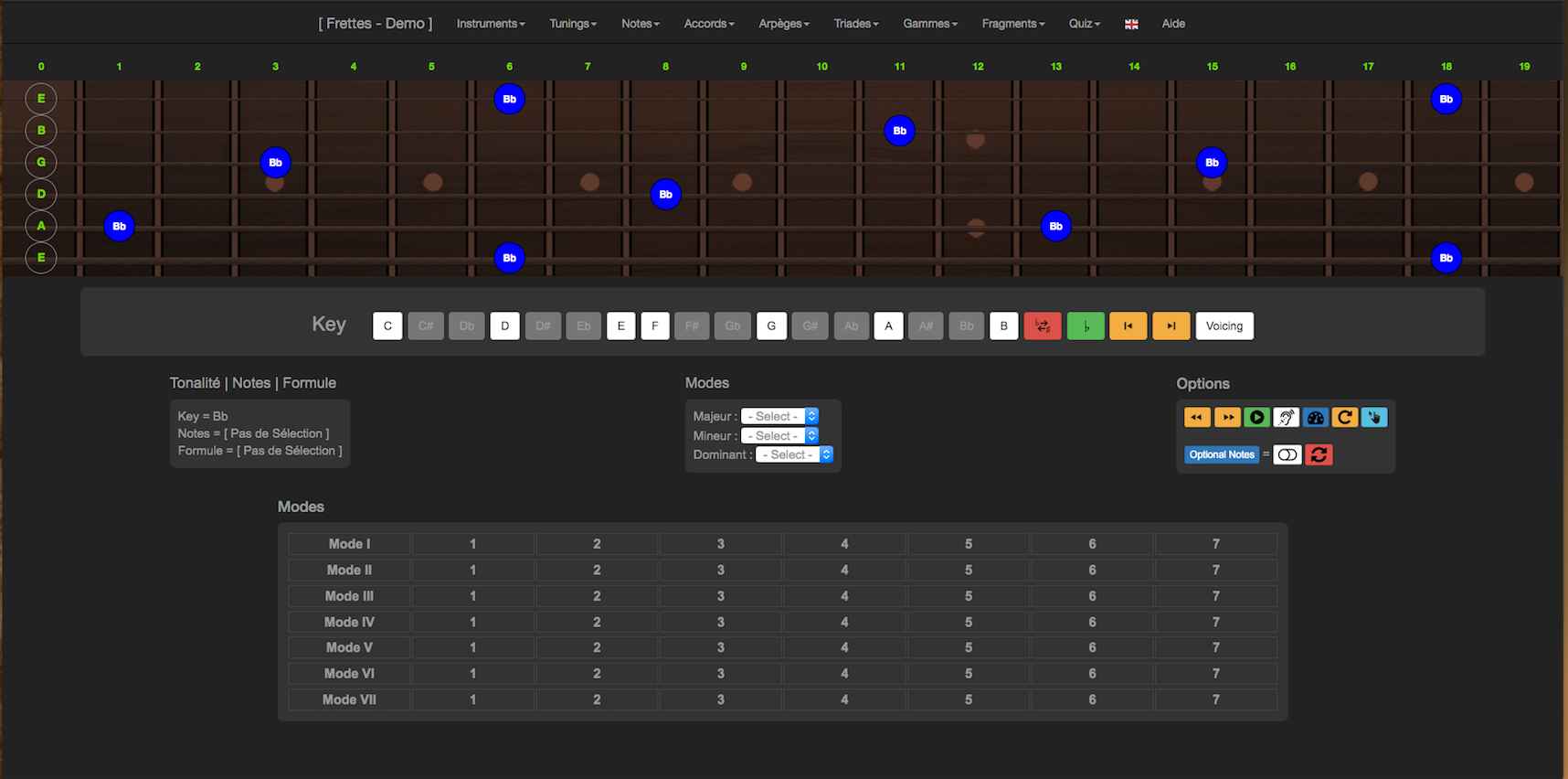Click the red refresh icon beside Optional Notes

1319,454
